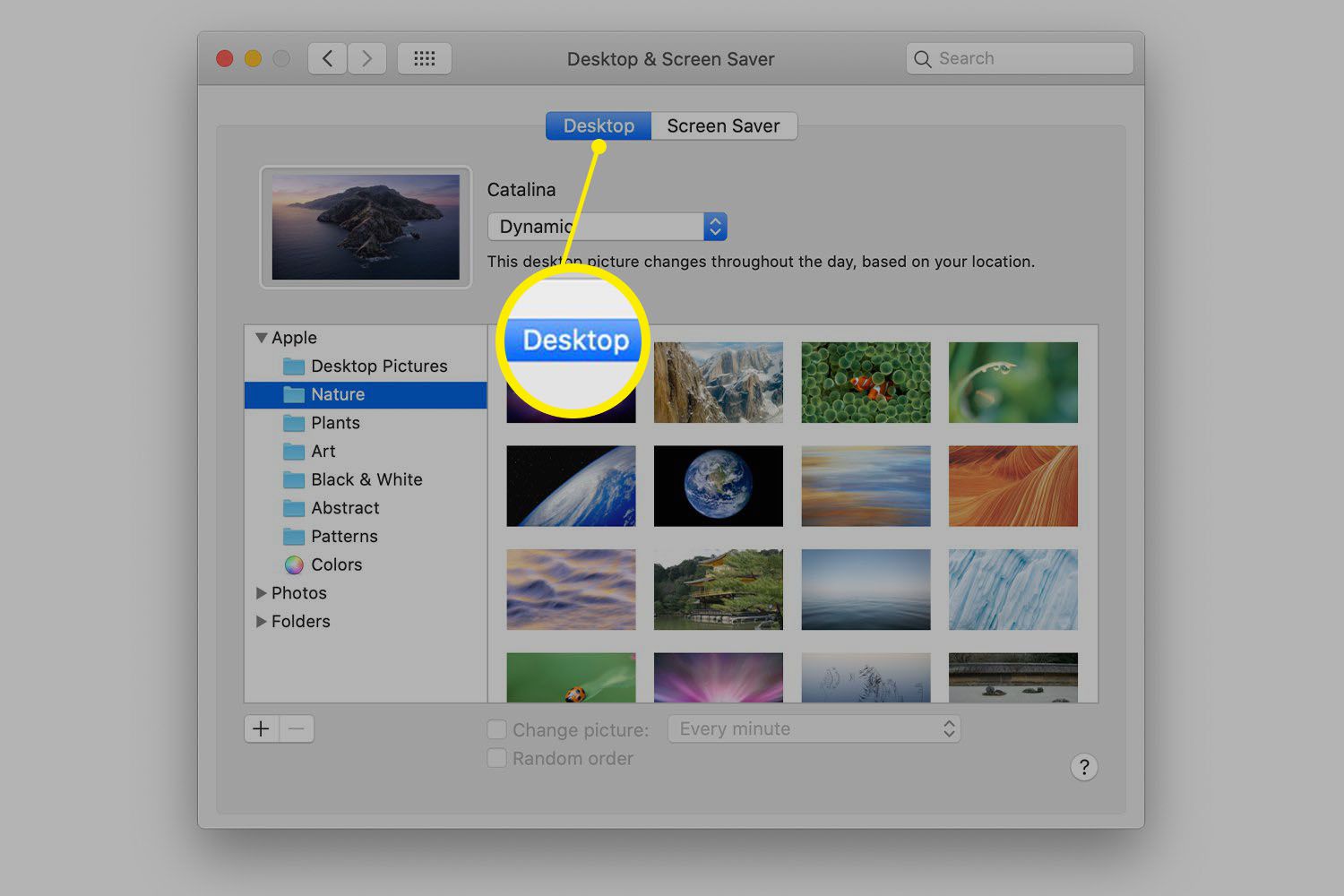The height and width of the screenshot is (896, 1344).
Task: Open the Dynamic appearance dropdown
Action: click(607, 227)
